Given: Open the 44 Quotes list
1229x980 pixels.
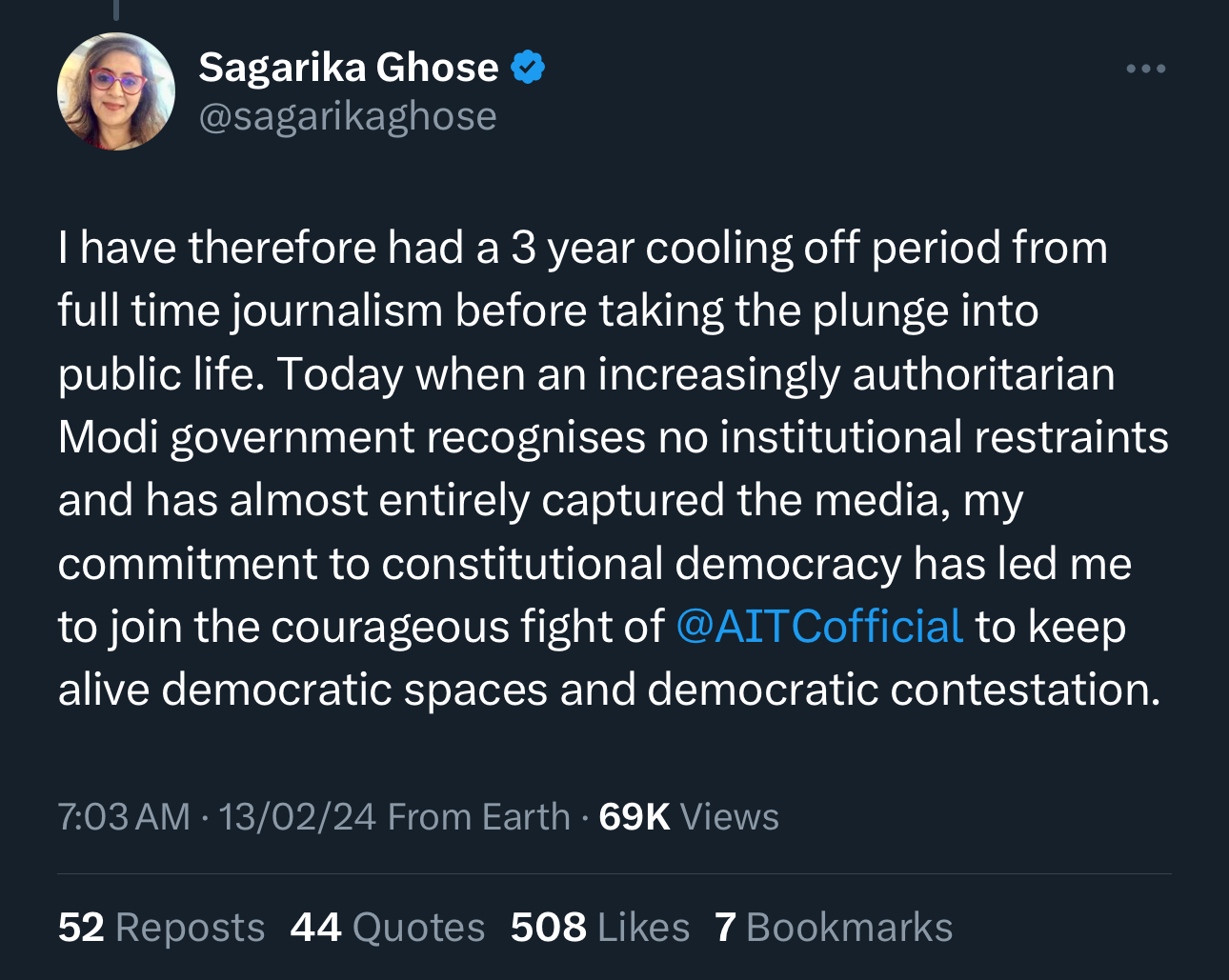Looking at the screenshot, I should 387,928.
